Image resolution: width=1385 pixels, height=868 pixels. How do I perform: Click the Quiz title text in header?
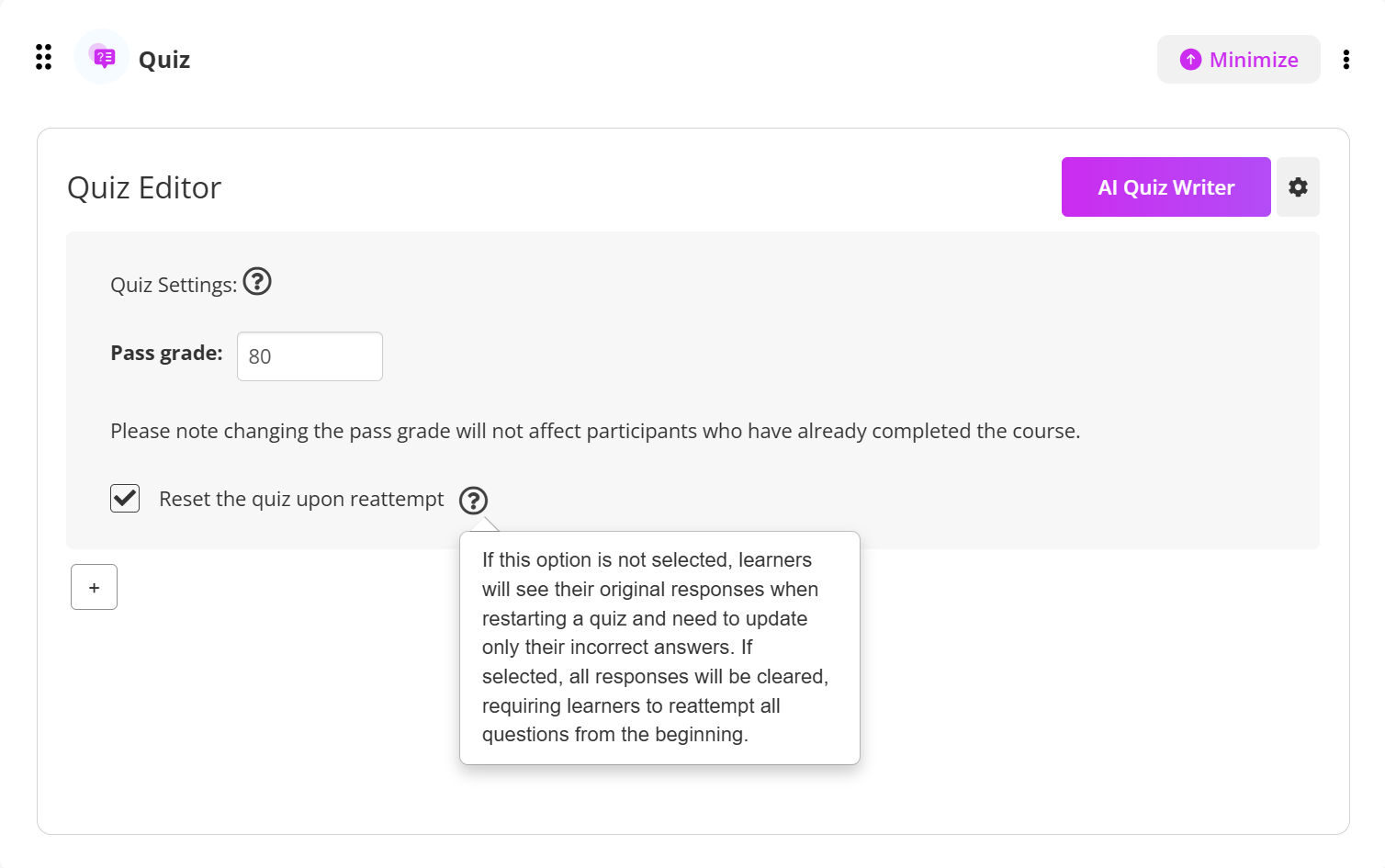point(164,60)
